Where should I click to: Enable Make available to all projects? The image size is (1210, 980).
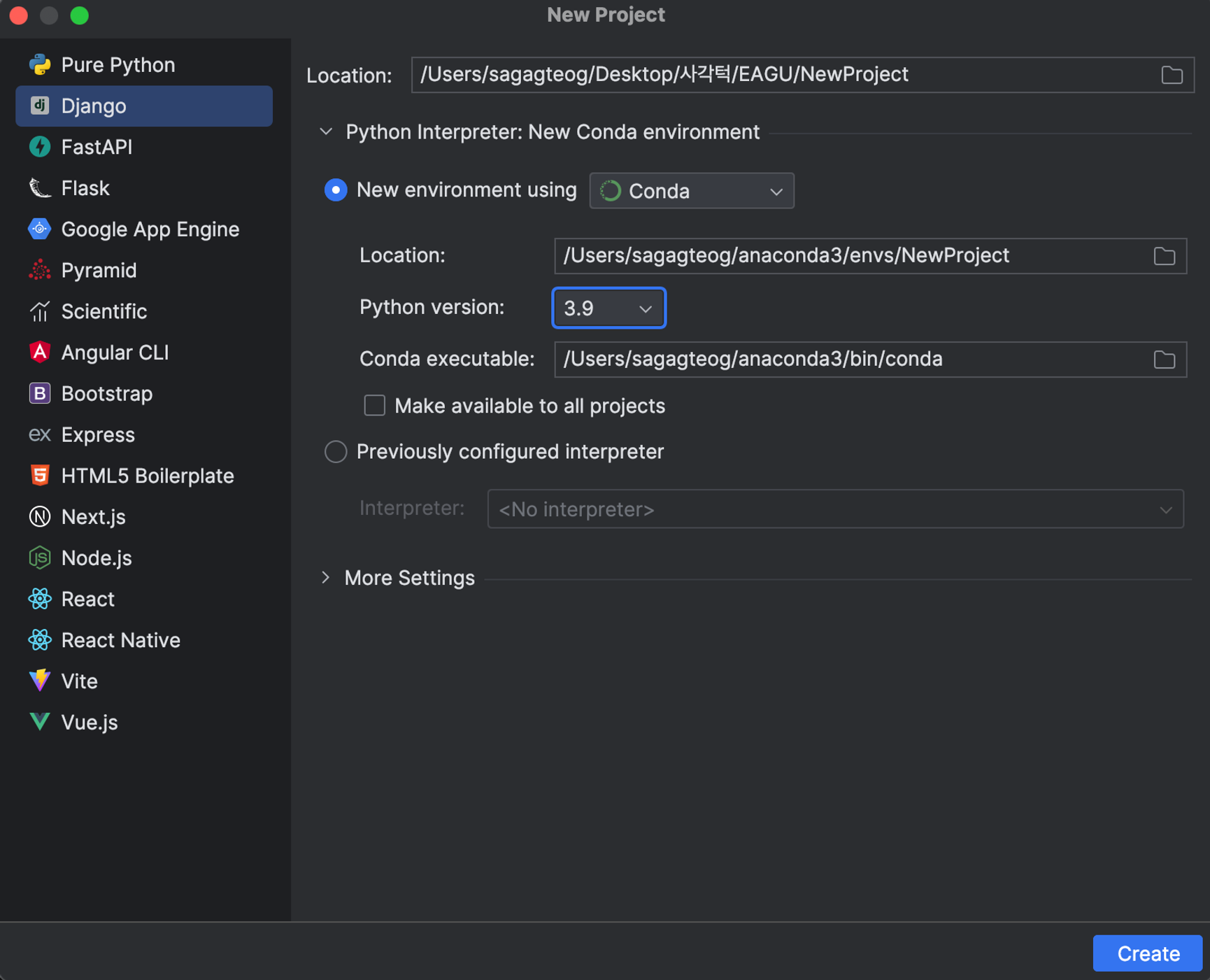(x=375, y=406)
